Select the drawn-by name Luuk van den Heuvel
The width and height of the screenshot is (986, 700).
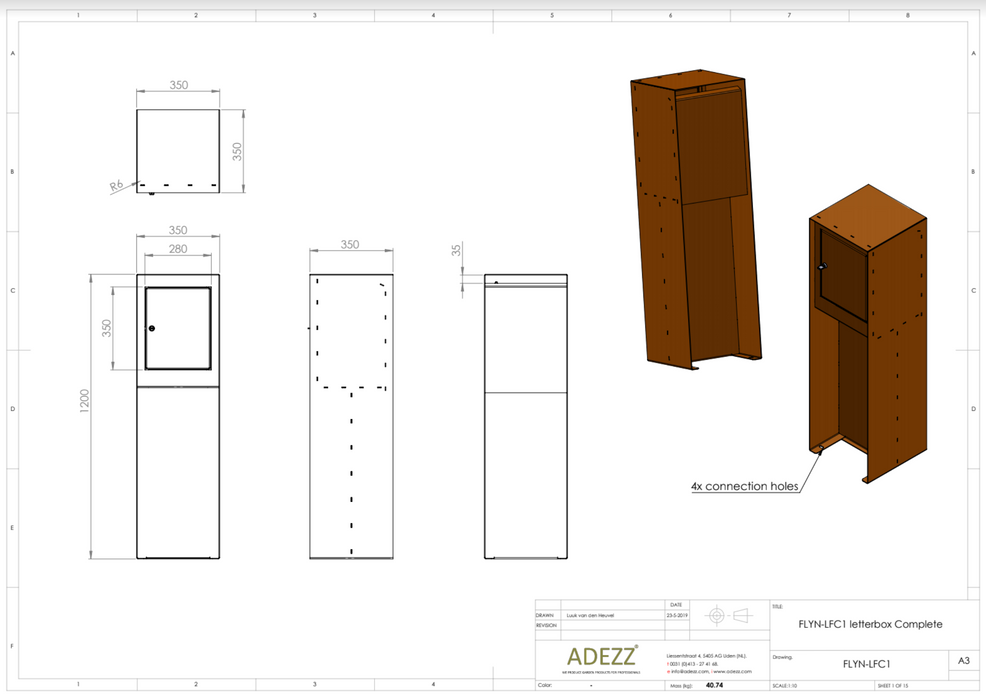click(590, 615)
